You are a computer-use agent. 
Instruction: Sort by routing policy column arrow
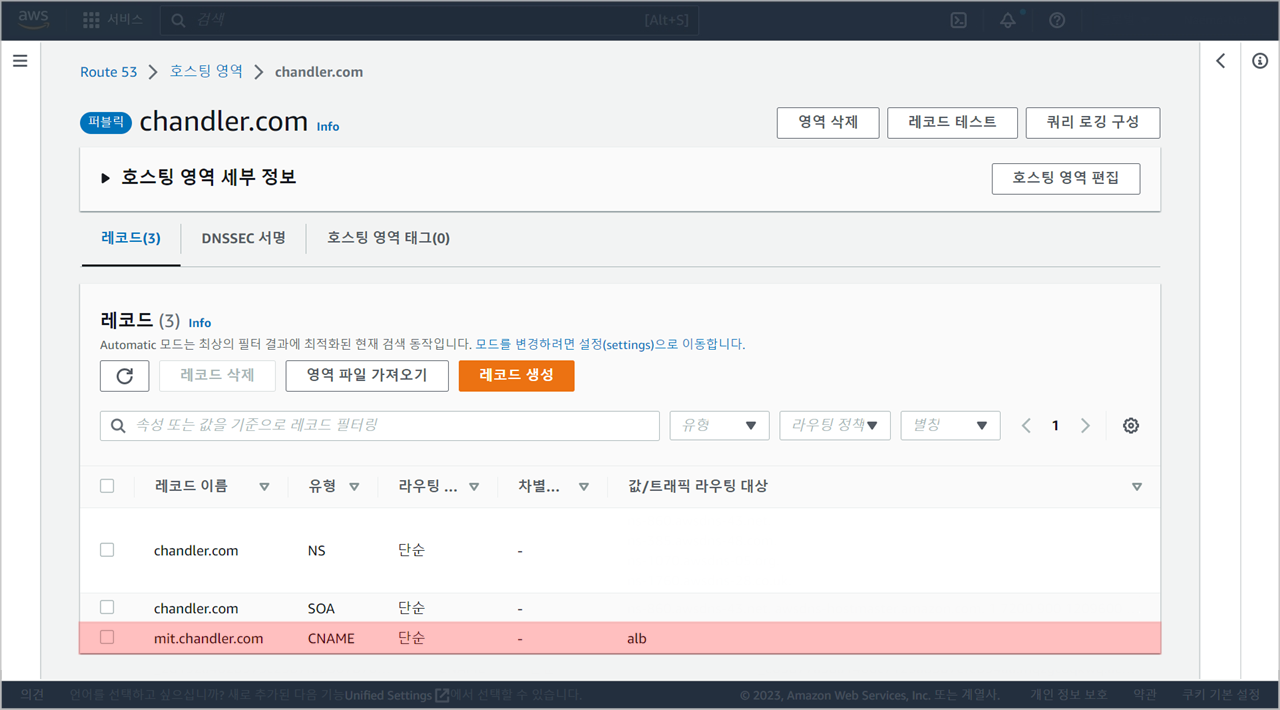[x=474, y=487]
